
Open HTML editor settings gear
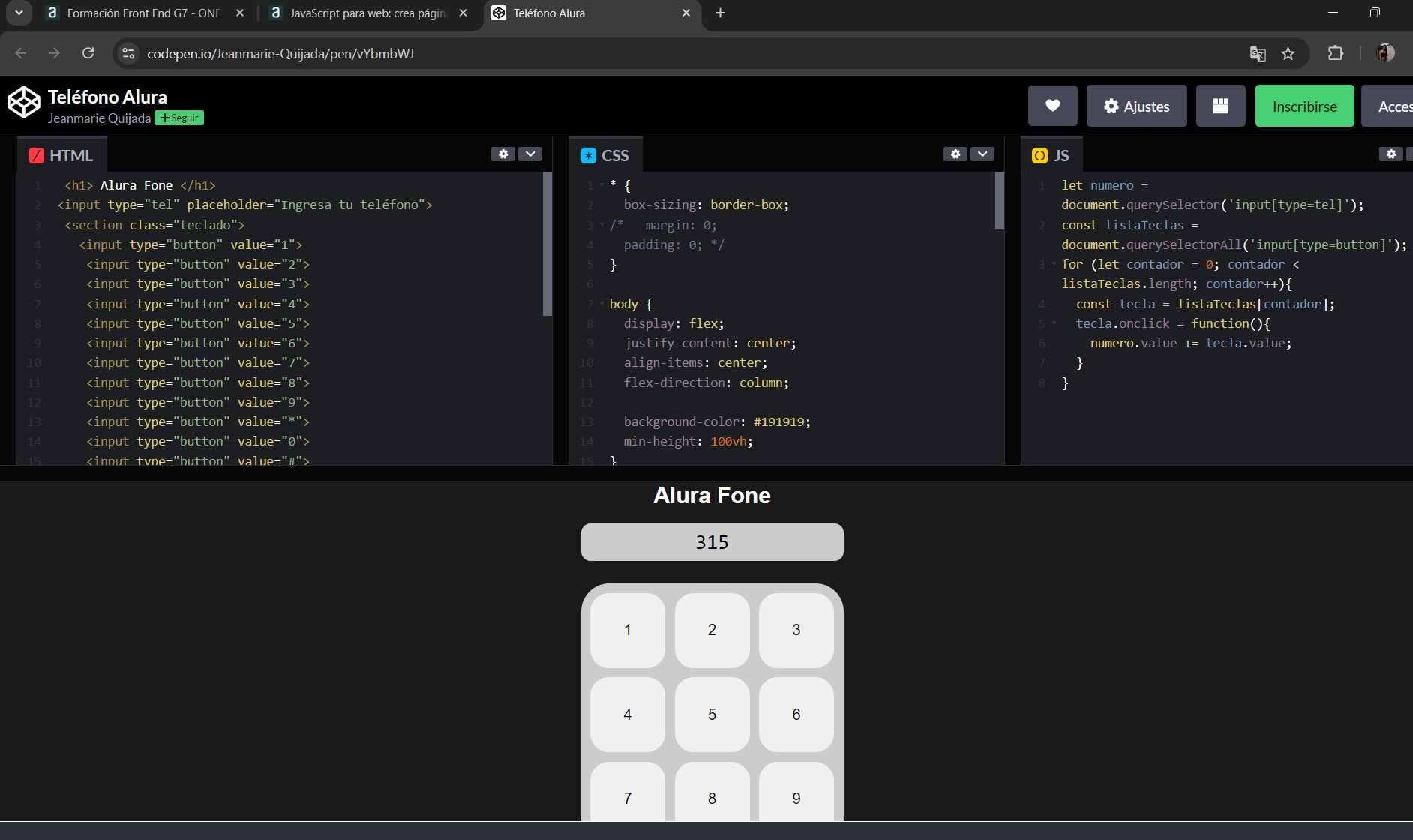[x=503, y=154]
